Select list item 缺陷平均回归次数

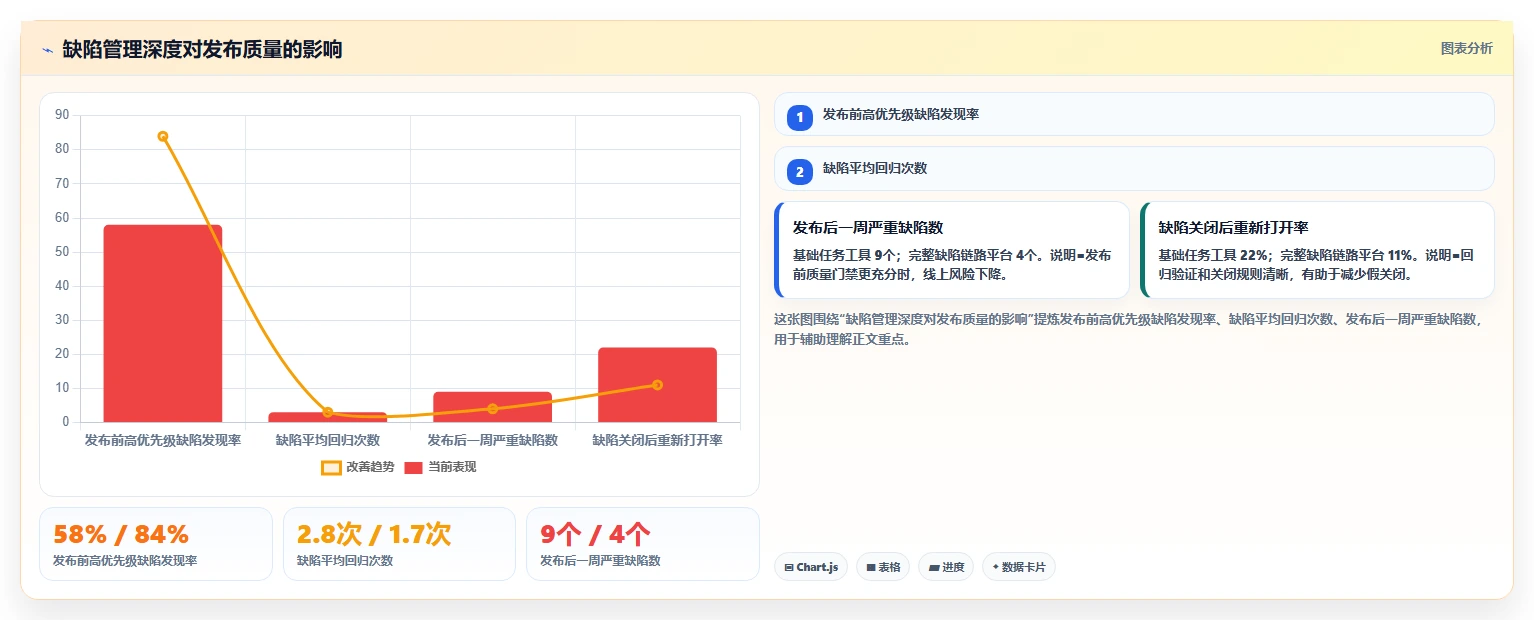[x=1134, y=168]
